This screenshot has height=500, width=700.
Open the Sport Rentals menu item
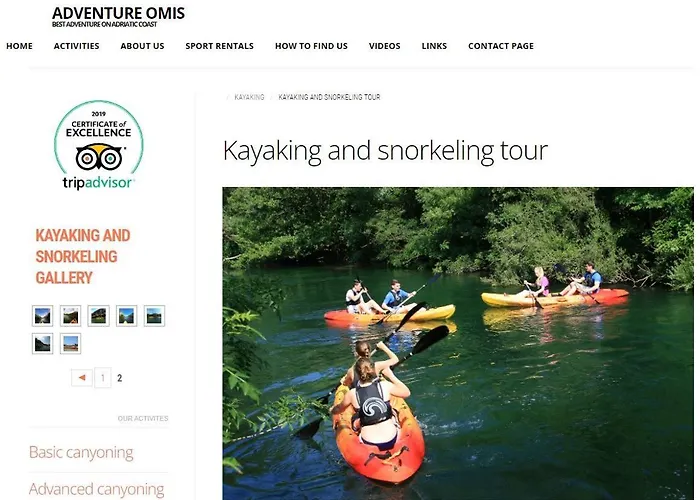(x=220, y=46)
